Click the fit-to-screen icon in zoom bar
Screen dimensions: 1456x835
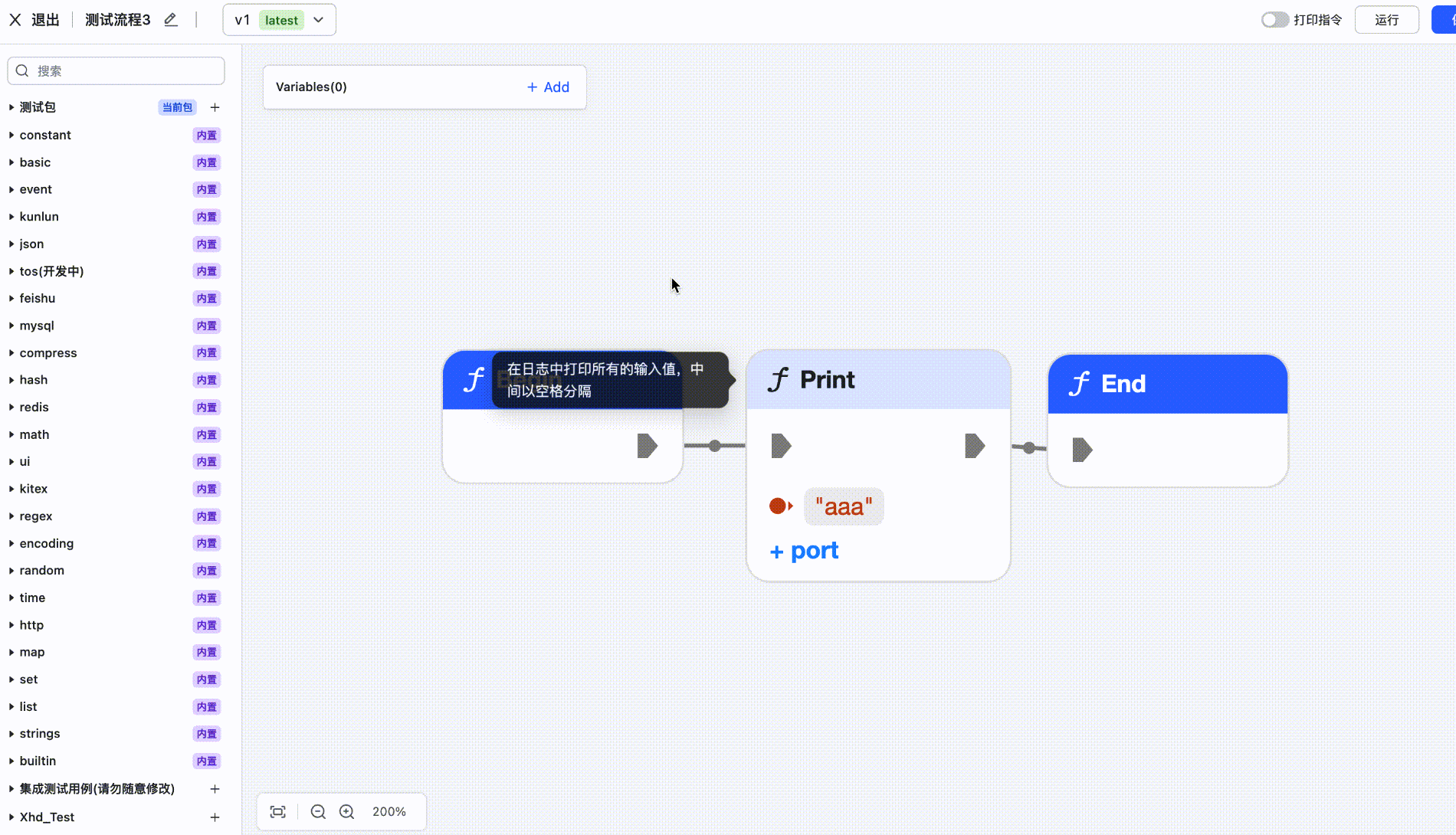coord(278,812)
